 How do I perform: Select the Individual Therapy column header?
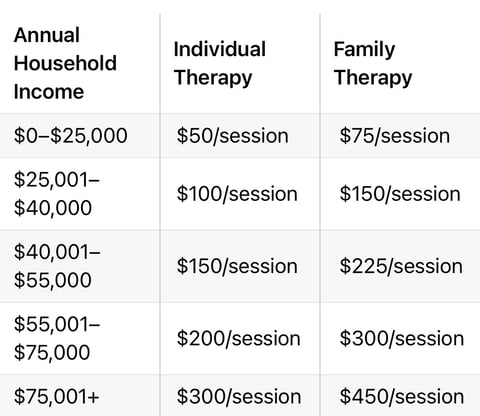(220, 63)
